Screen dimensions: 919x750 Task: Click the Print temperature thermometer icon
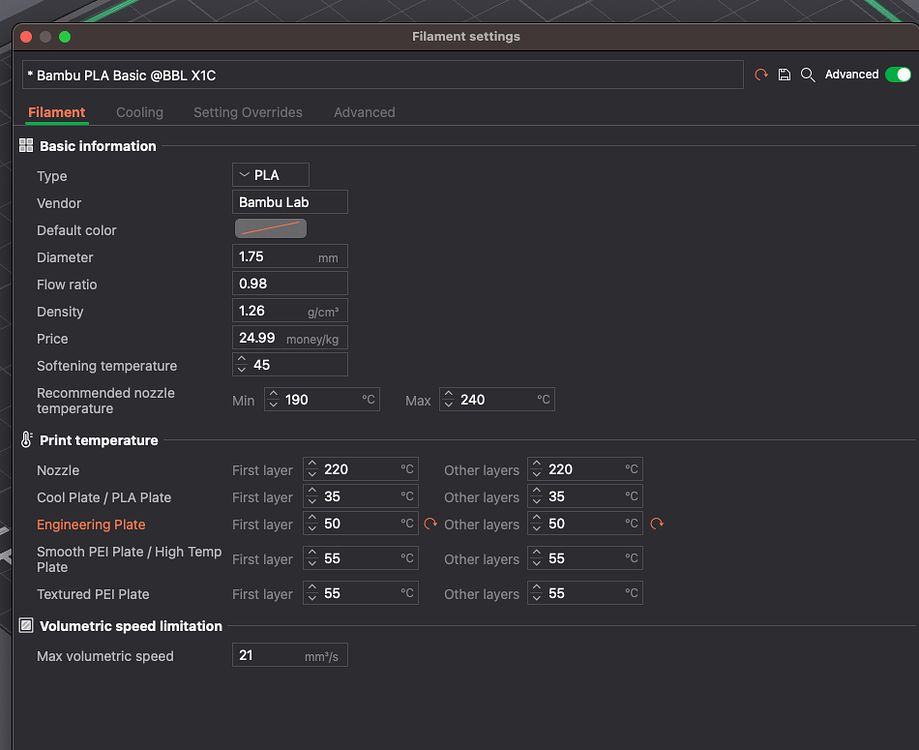[26, 440]
